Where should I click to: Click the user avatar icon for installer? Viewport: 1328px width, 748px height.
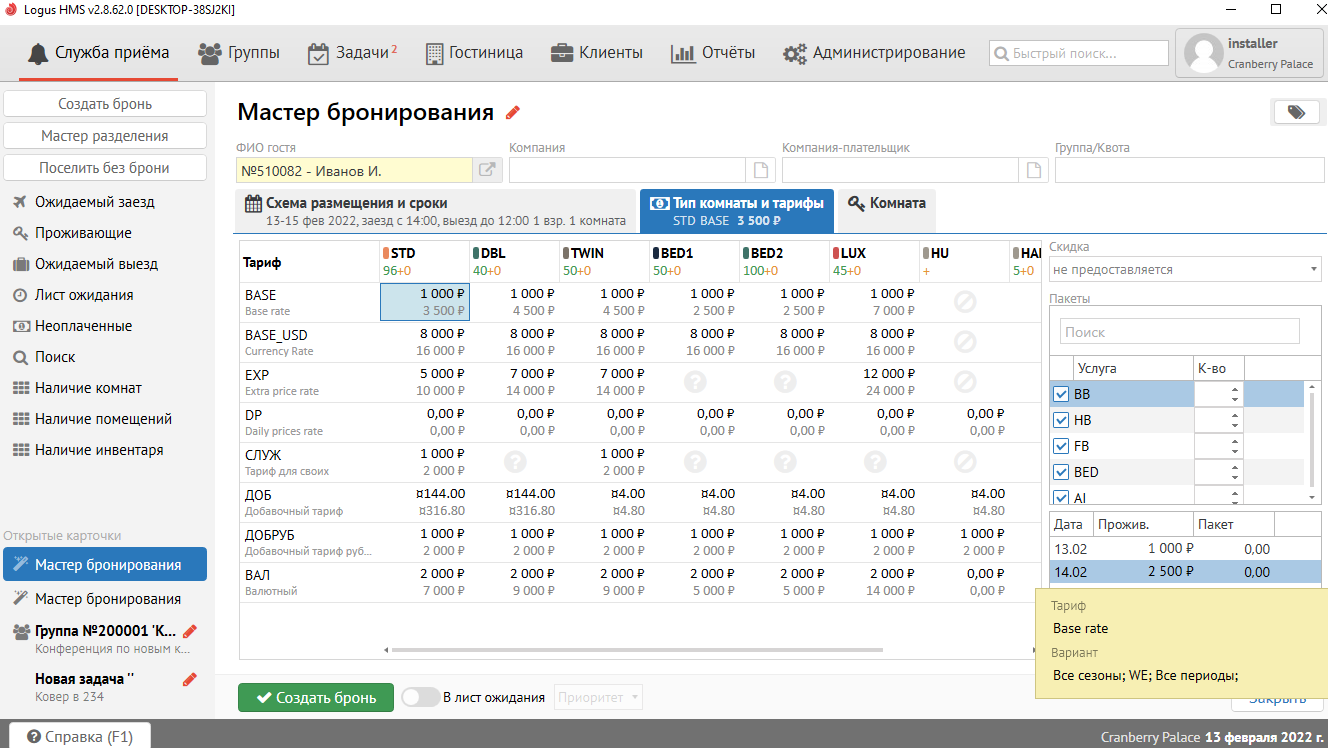click(x=1203, y=53)
